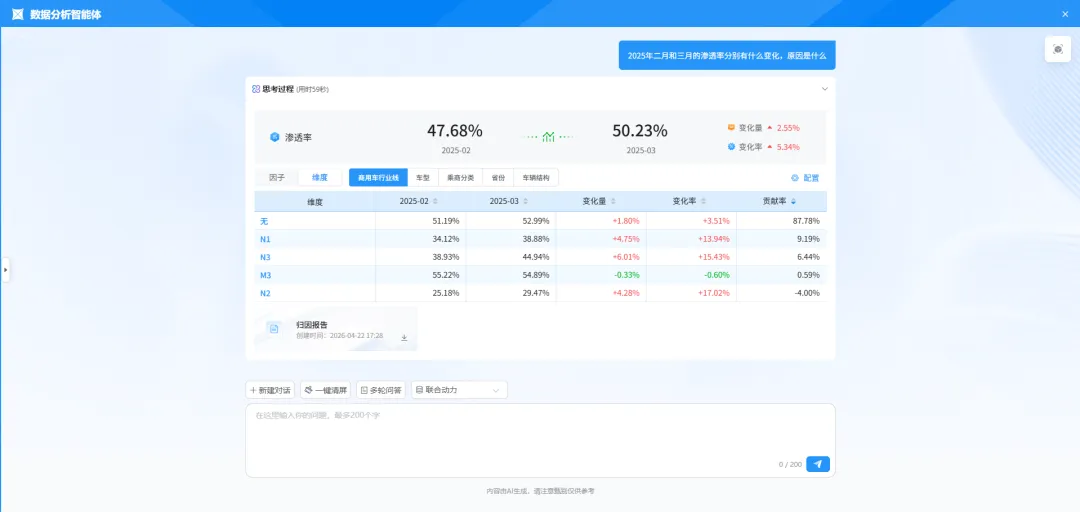Image resolution: width=1080 pixels, height=512 pixels.
Task: Select the 维度 view toggle
Action: pos(320,178)
